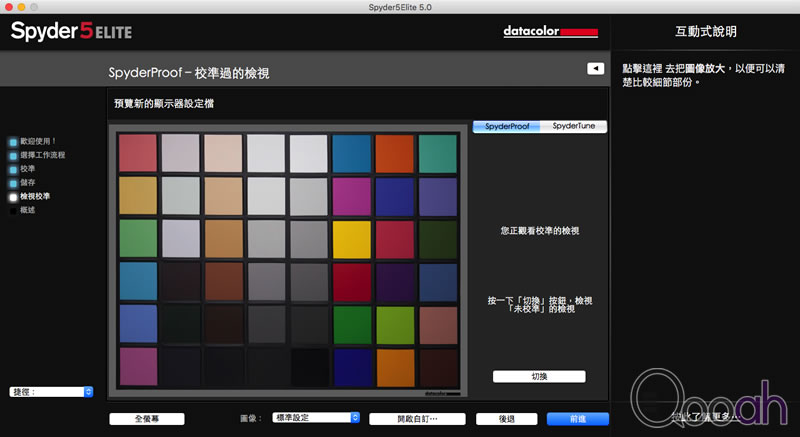Image resolution: width=800 pixels, height=437 pixels.
Task: Click the 點擊這裡 help paragraph
Action: [x=704, y=75]
